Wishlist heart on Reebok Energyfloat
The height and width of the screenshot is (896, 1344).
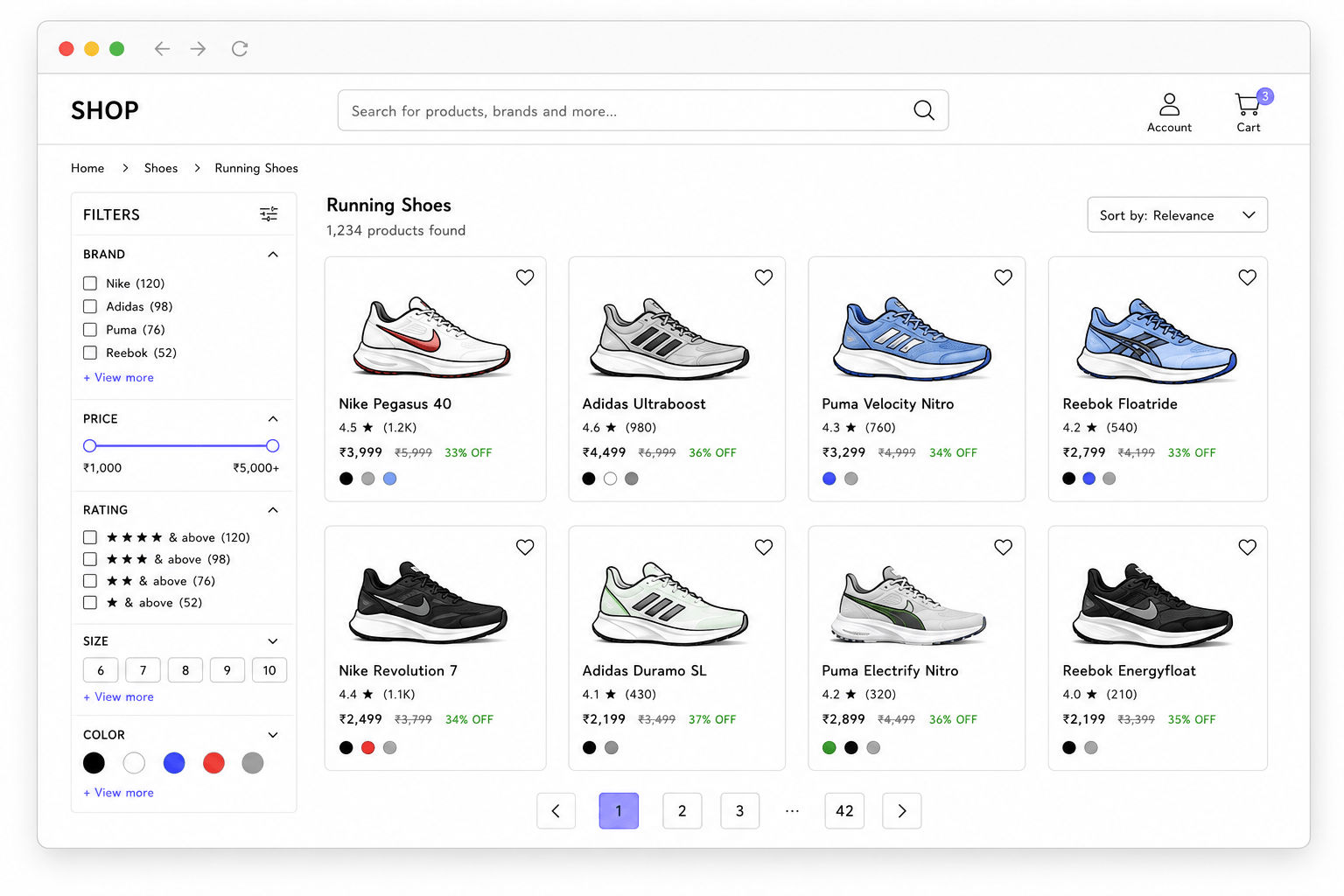point(1248,547)
